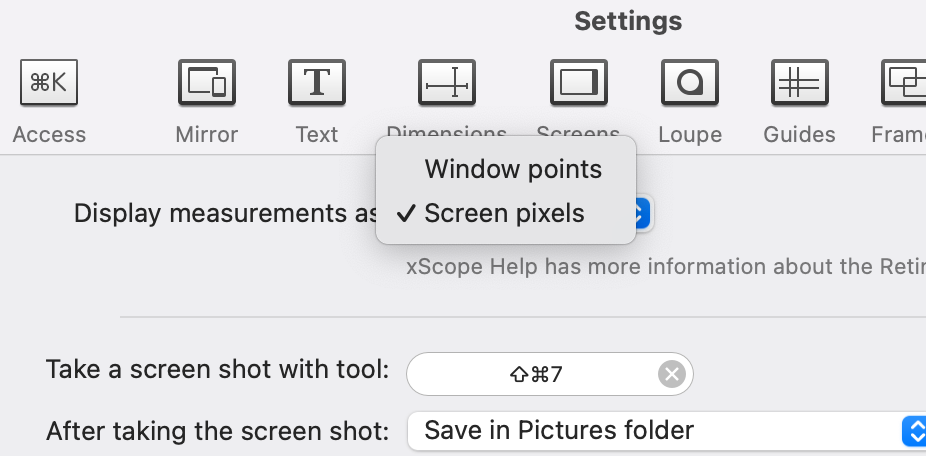Open the Loupe tool settings icon
The image size is (926, 456).
(x=690, y=82)
